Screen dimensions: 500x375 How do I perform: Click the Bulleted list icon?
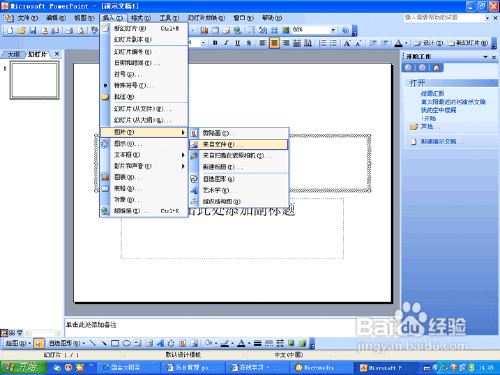[x=333, y=43]
